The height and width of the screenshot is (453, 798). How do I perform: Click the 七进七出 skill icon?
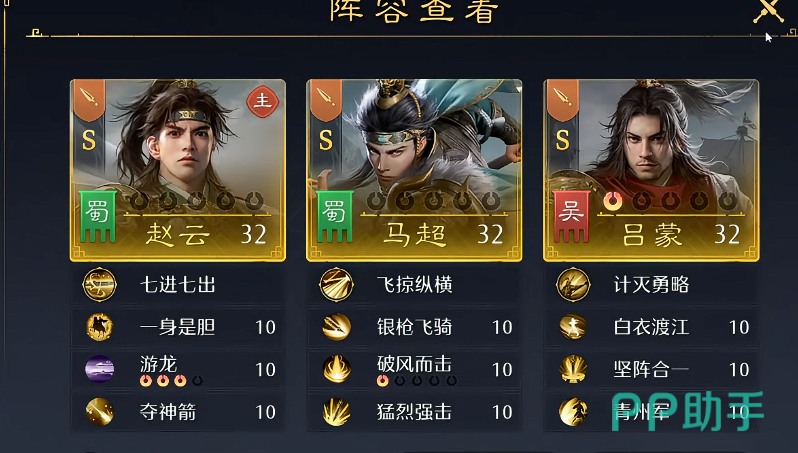pos(100,284)
